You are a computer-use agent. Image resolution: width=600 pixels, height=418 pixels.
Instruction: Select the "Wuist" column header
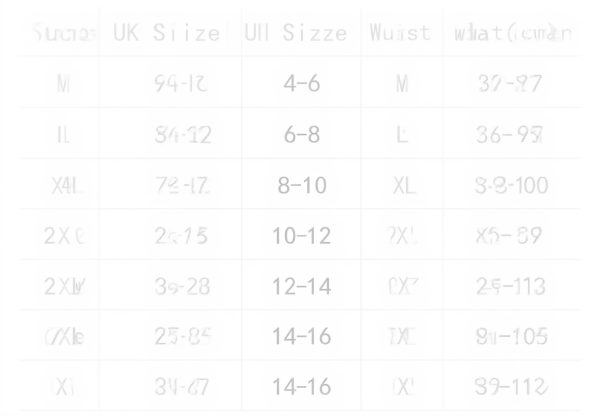[x=399, y=33]
